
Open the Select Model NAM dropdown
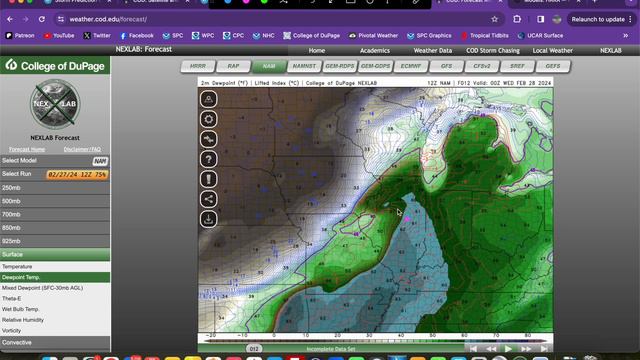click(x=100, y=161)
